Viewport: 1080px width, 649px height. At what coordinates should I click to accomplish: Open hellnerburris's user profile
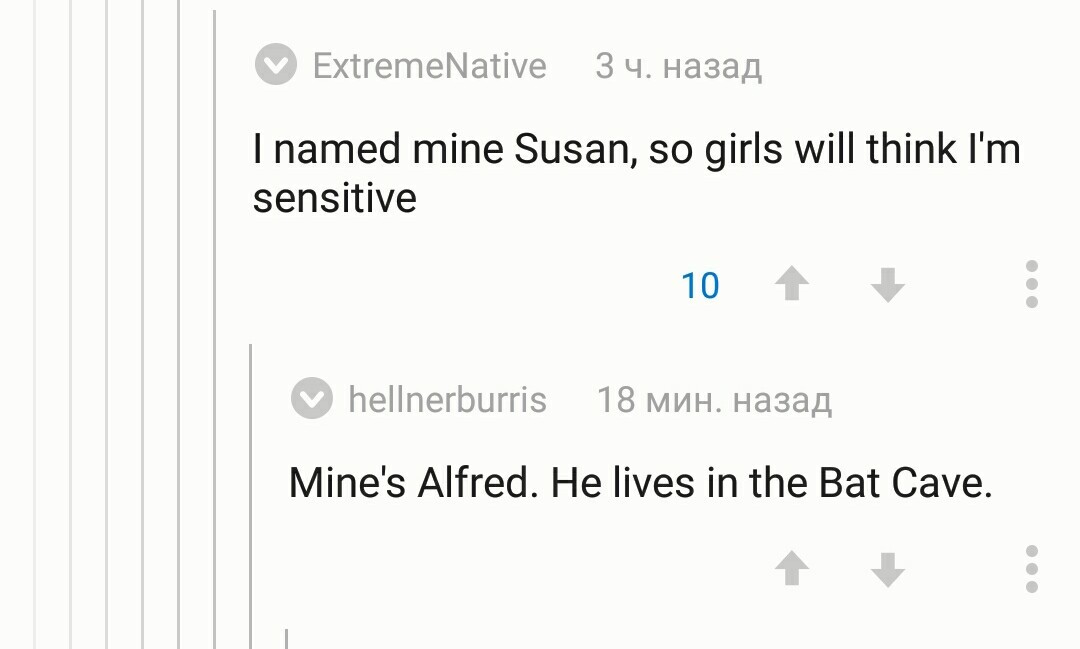click(x=447, y=401)
